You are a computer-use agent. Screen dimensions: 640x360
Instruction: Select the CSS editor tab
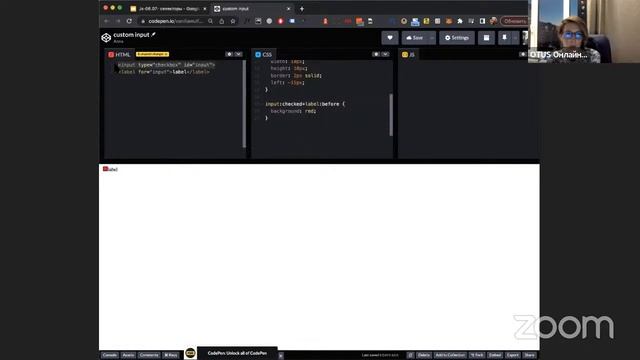pos(264,54)
